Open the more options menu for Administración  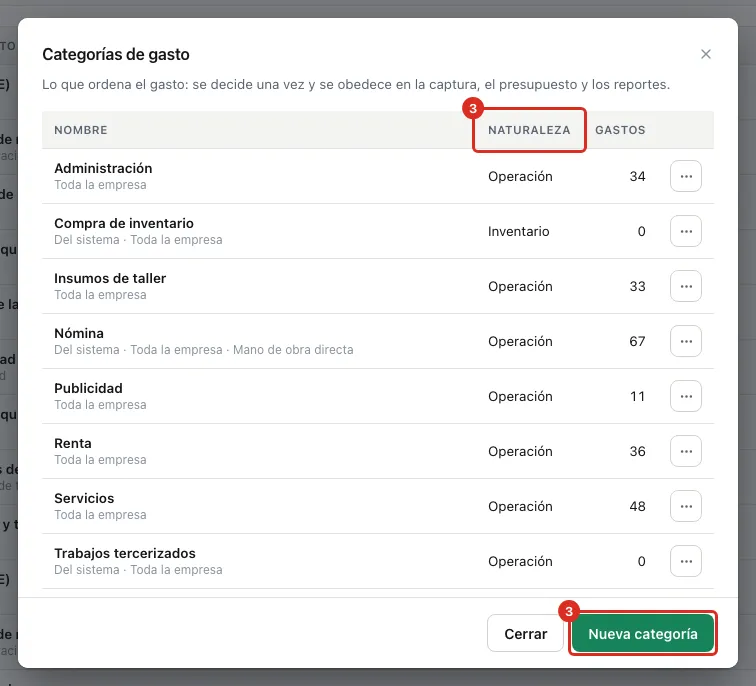686,176
